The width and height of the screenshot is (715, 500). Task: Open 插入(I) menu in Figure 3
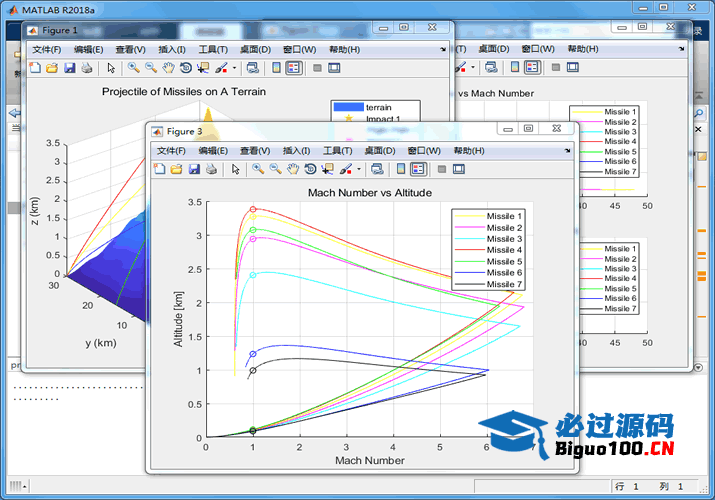[297, 150]
